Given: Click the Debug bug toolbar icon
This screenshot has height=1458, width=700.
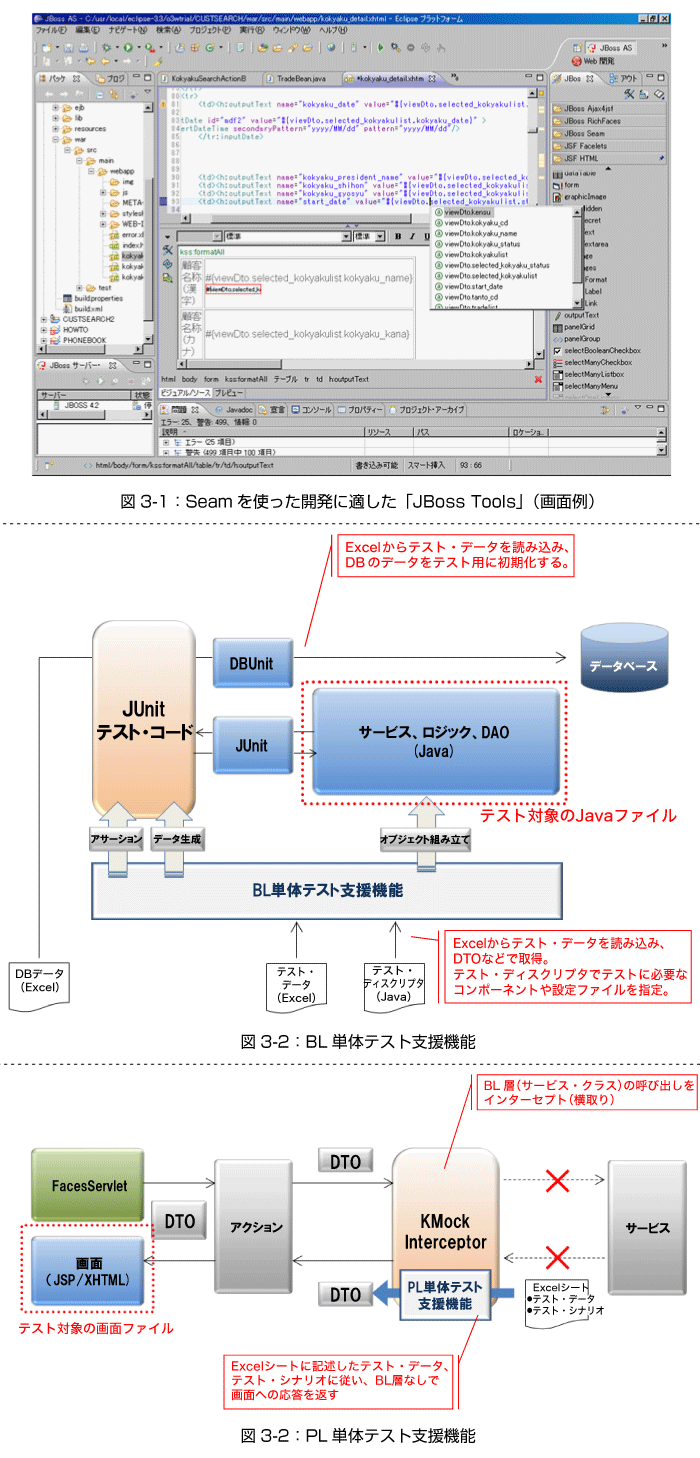Looking at the screenshot, I should tap(107, 47).
